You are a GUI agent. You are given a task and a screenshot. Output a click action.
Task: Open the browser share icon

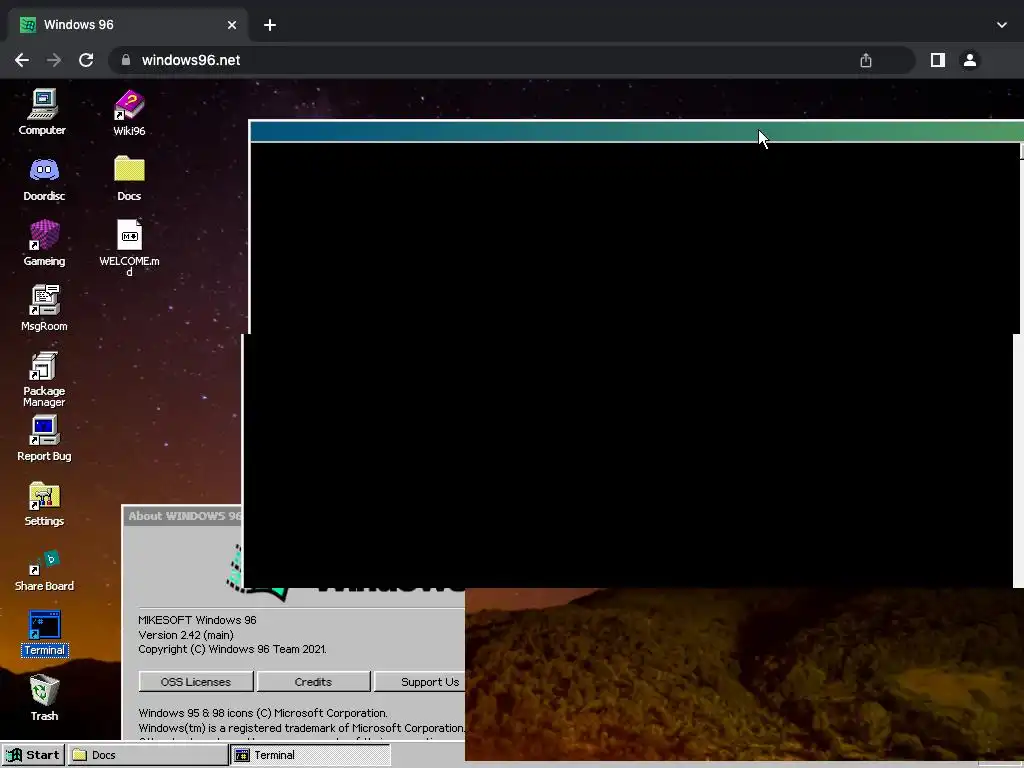point(866,60)
